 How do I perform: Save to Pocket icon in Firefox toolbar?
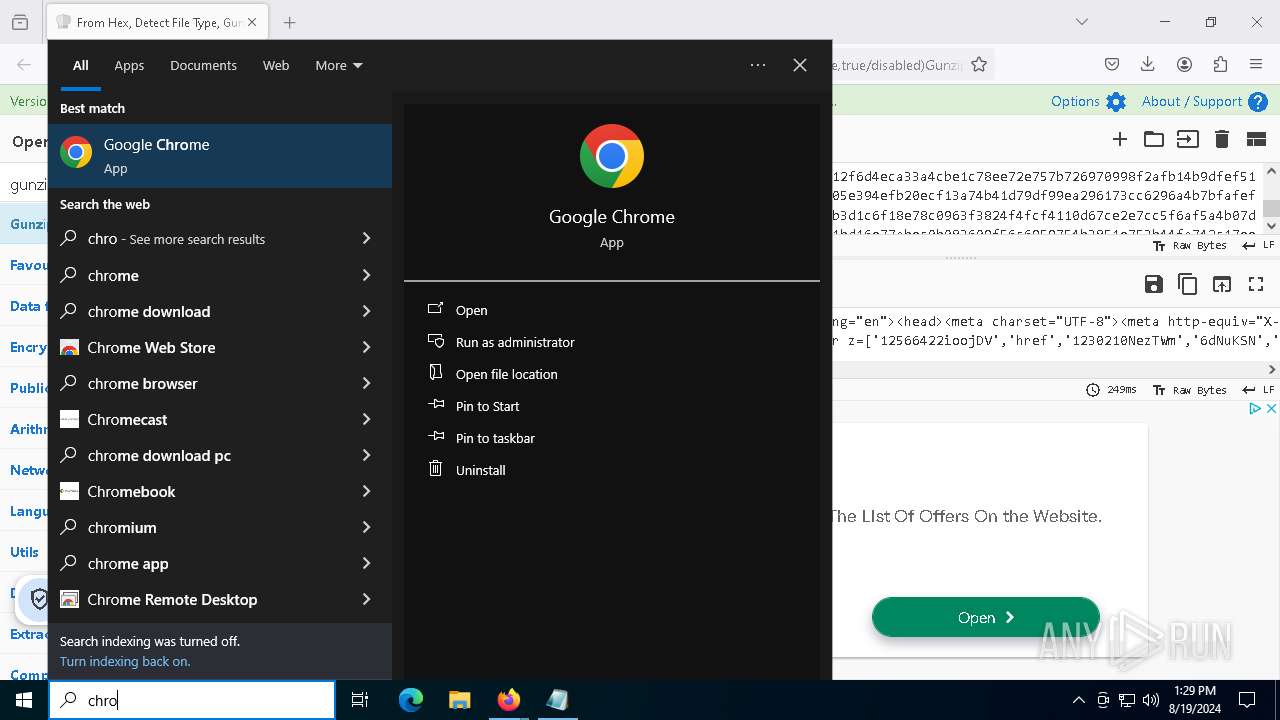coord(1111,64)
